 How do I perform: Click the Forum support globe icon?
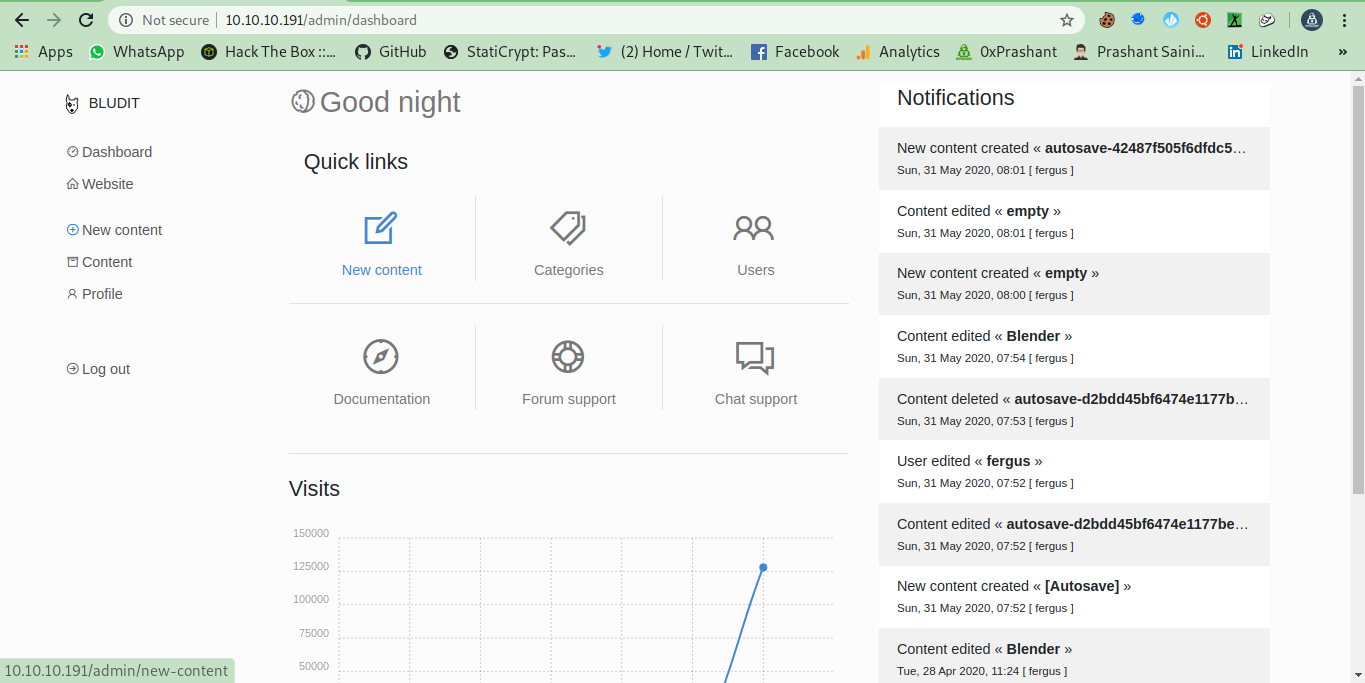568,357
